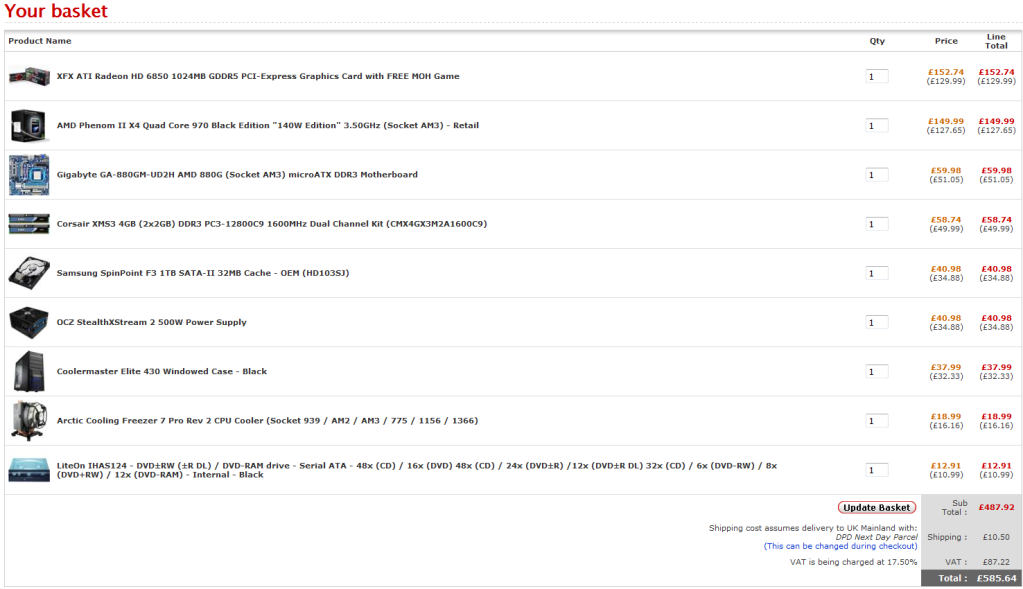Open the XFX ATI Radeon HD 6850 product link
1023x589 pixels.
pyautogui.click(x=258, y=76)
